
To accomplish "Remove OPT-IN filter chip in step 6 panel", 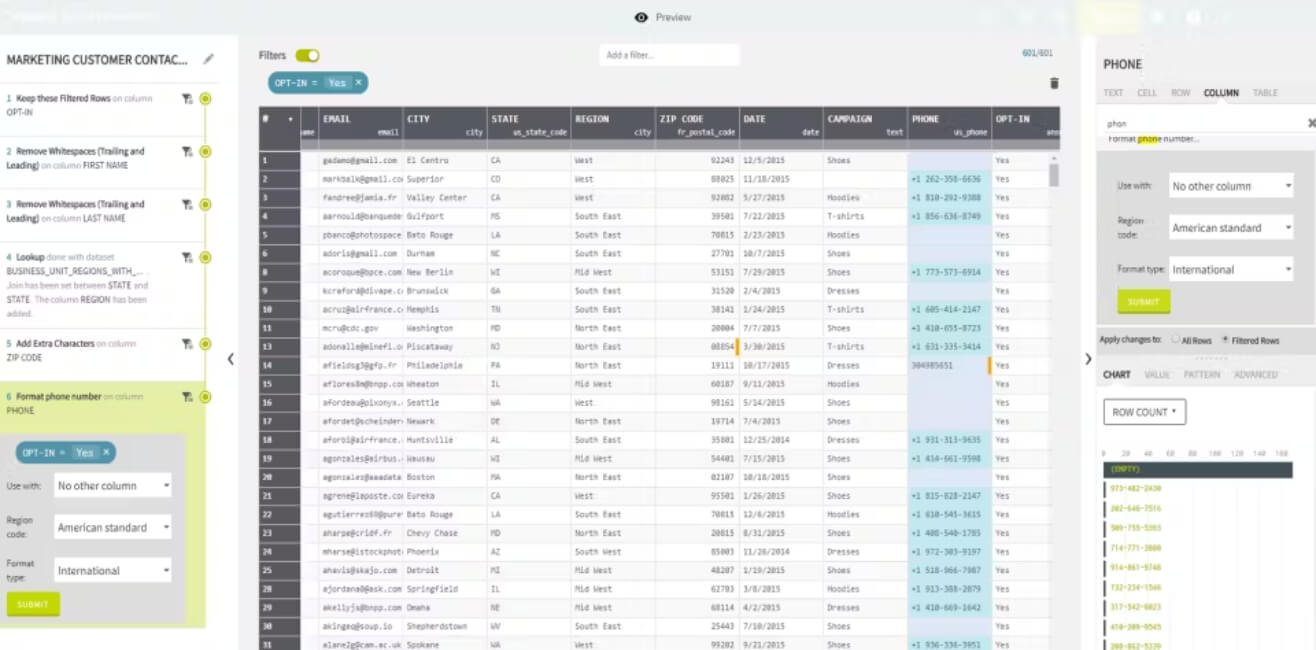I will pyautogui.click(x=105, y=453).
